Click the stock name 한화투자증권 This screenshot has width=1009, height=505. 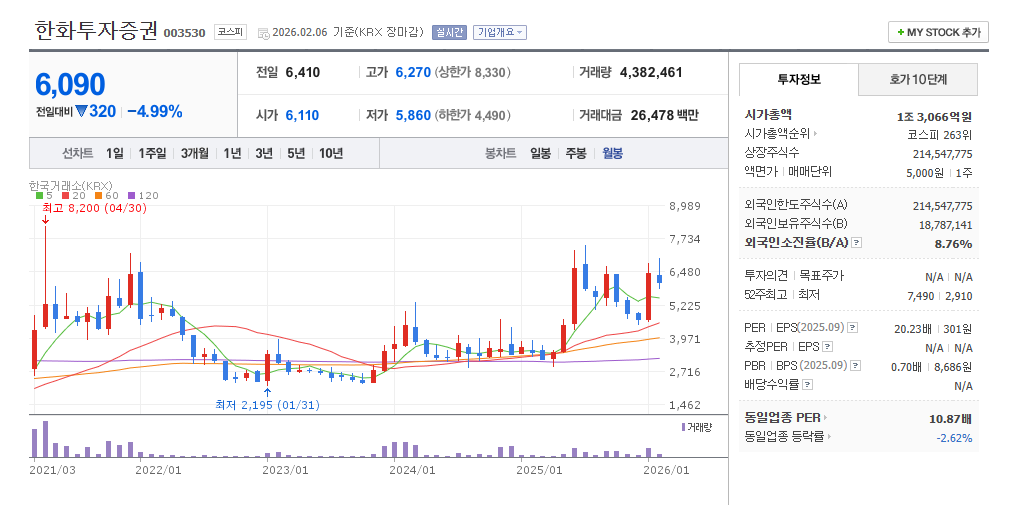pyautogui.click(x=96, y=30)
